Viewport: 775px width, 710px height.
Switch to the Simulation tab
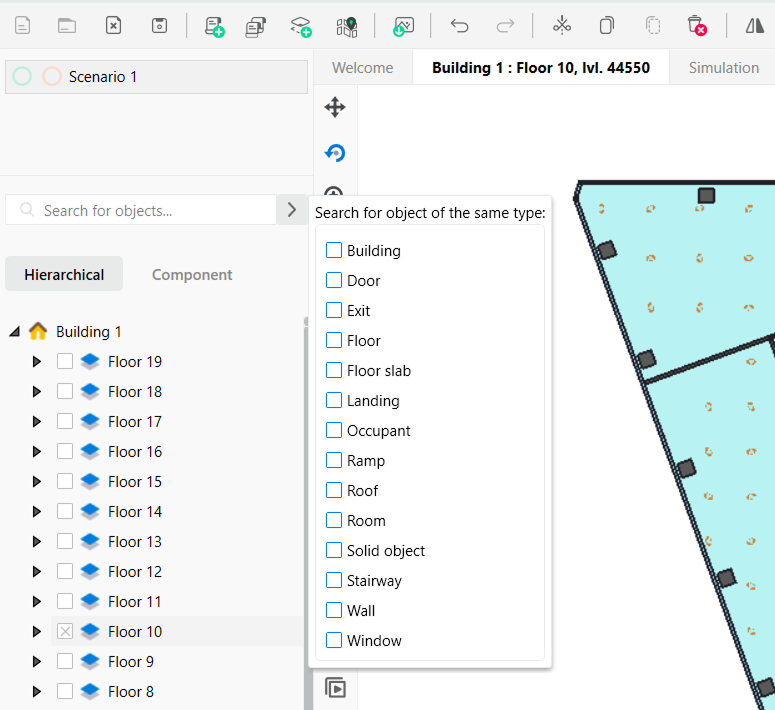[724, 68]
